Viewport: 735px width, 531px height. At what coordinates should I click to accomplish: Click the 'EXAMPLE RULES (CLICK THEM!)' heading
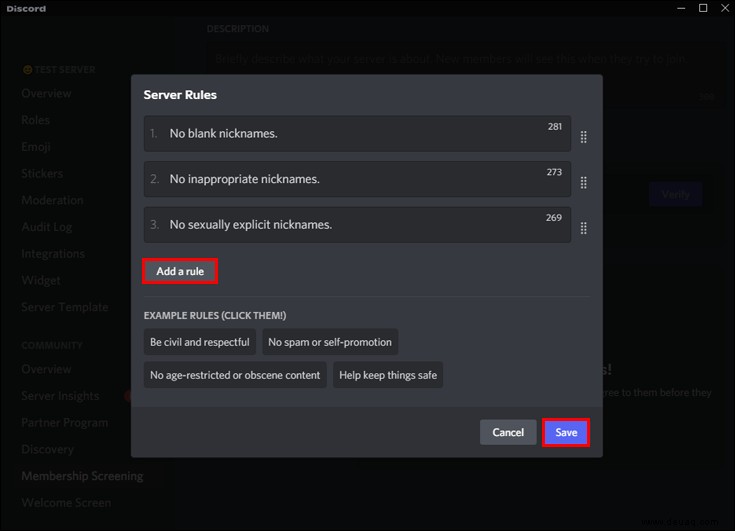tap(215, 315)
